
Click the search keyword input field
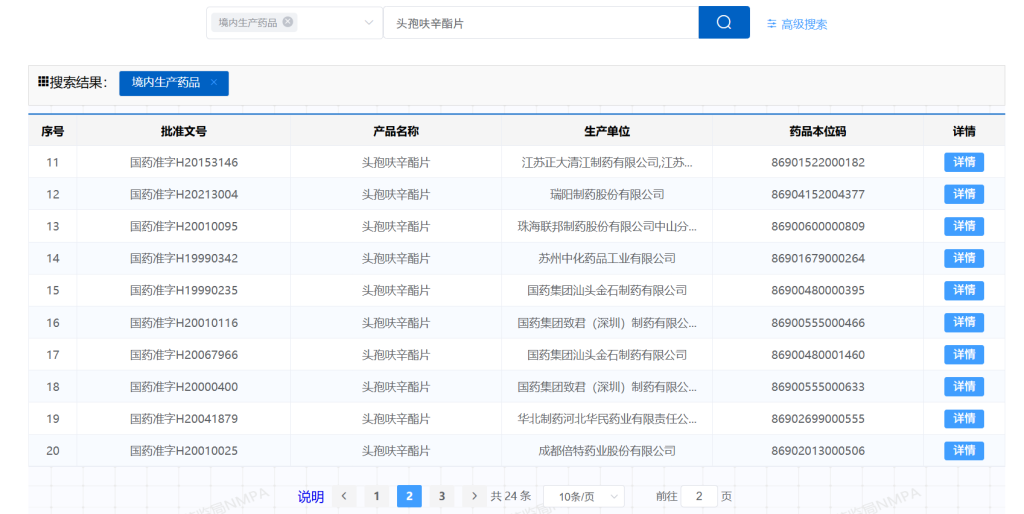(x=540, y=23)
